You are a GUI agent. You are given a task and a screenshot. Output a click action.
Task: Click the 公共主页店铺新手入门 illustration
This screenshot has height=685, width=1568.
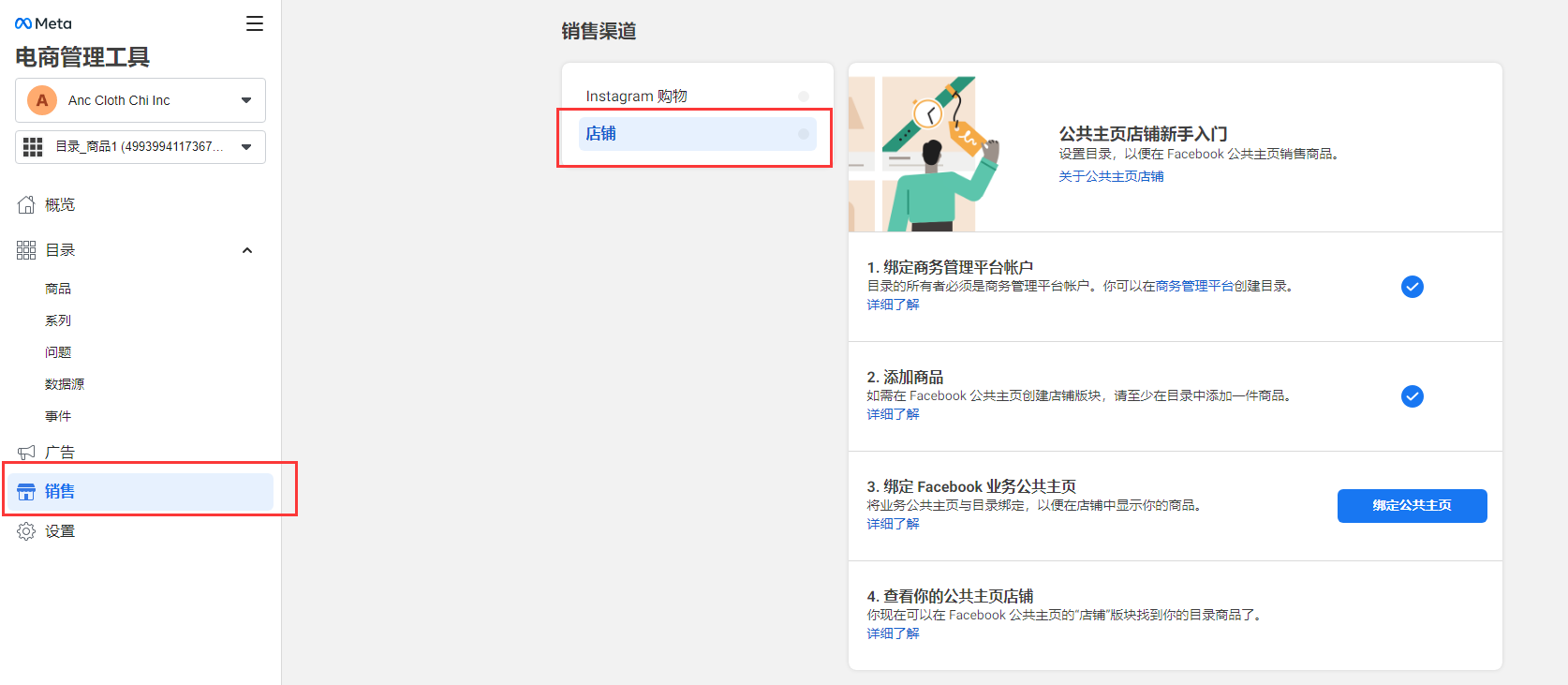pos(925,154)
